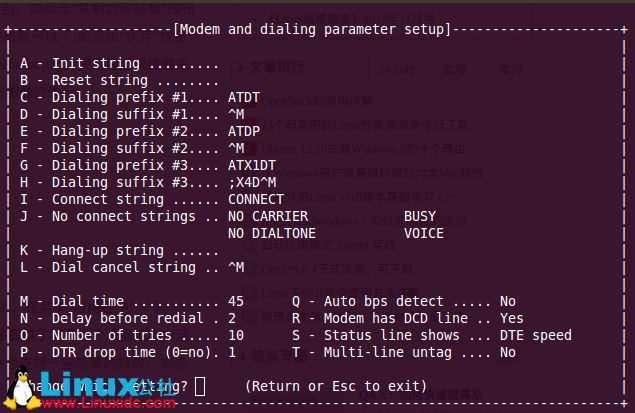Click the VOICE no-connect string

pos(424,233)
